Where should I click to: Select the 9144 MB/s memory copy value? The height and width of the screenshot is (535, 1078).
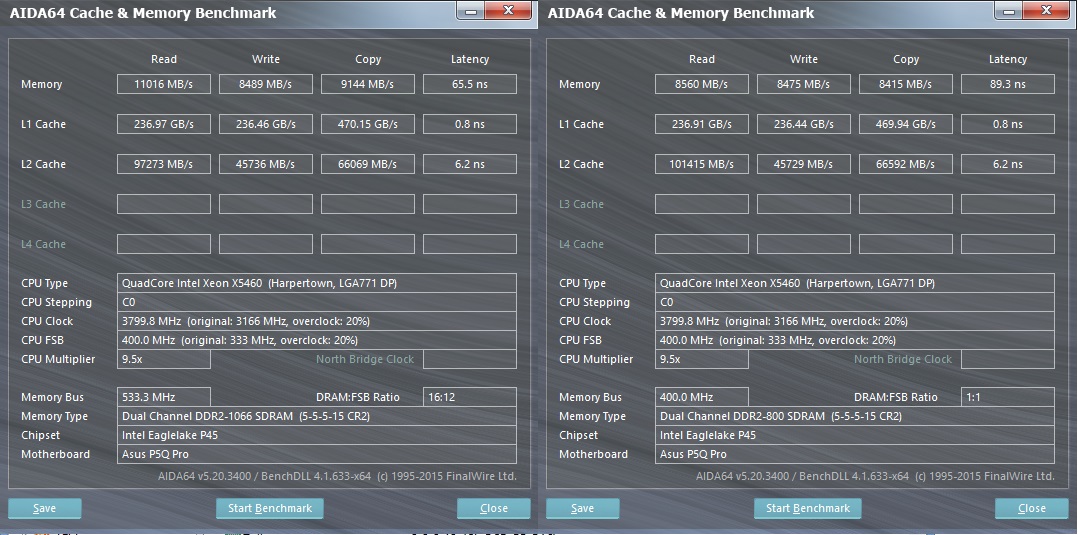368,84
